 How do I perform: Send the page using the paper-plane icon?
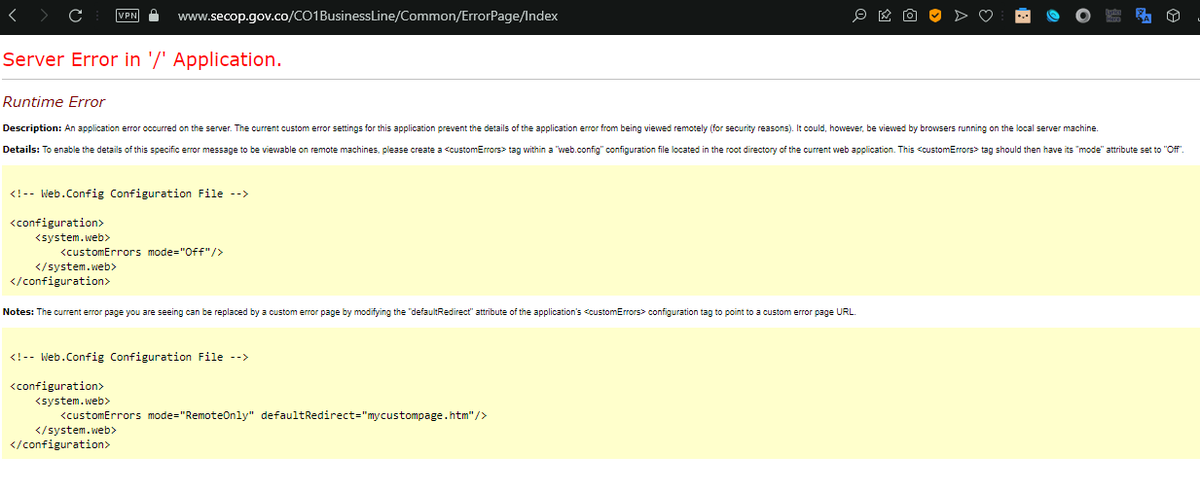960,16
